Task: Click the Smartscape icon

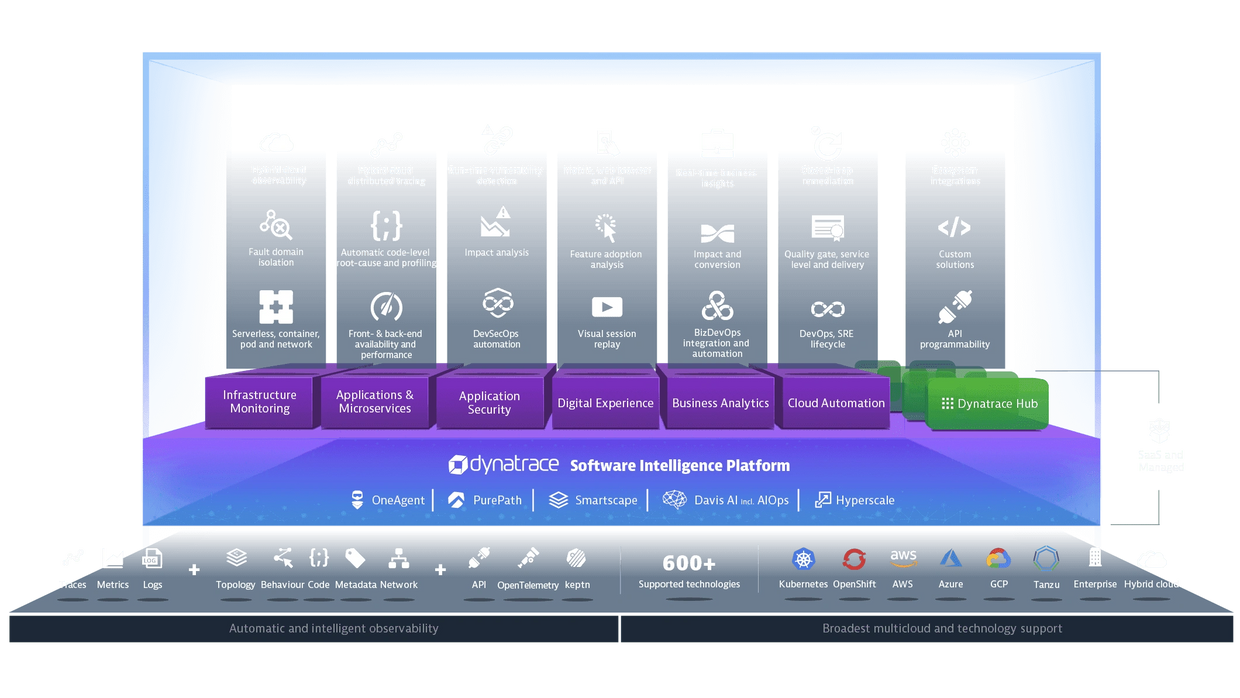Action: 556,499
